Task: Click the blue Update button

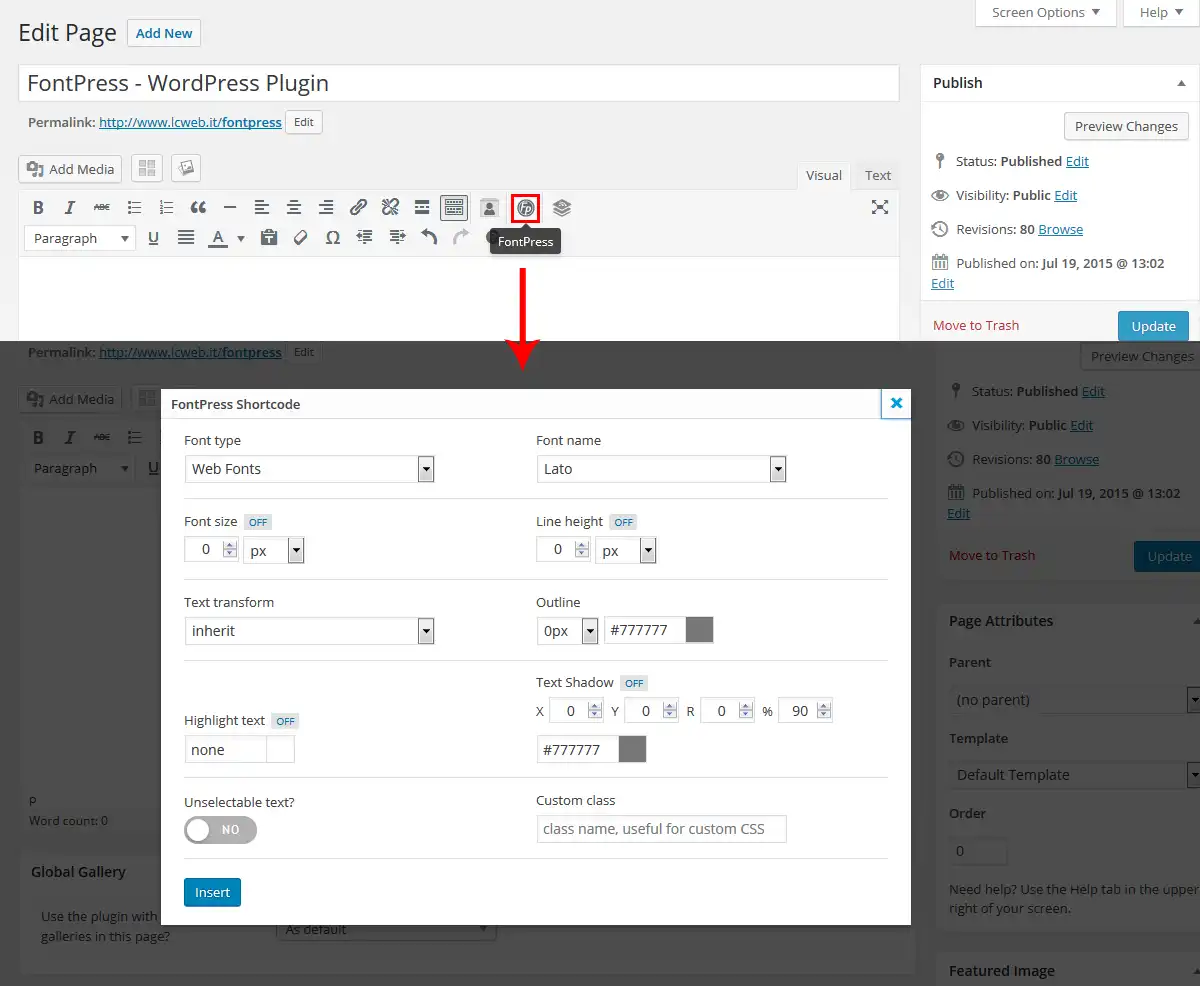Action: (1153, 326)
